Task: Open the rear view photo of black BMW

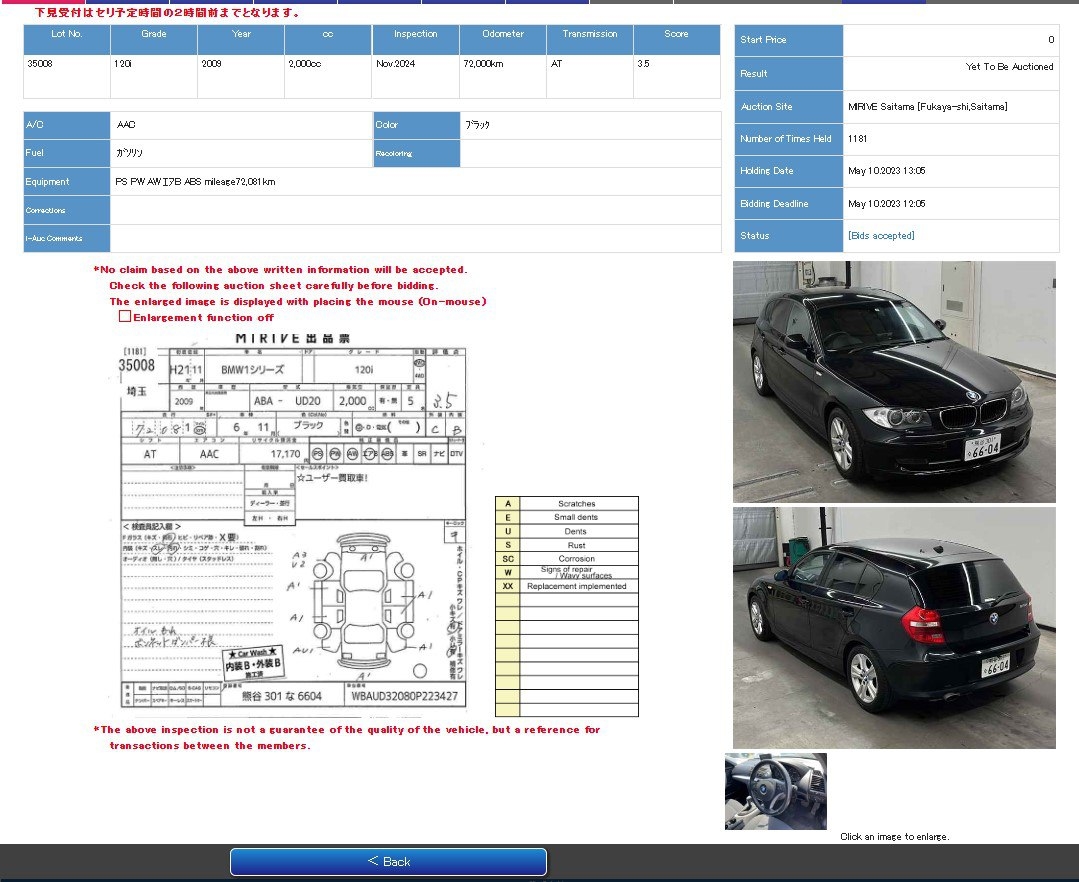Action: click(893, 627)
